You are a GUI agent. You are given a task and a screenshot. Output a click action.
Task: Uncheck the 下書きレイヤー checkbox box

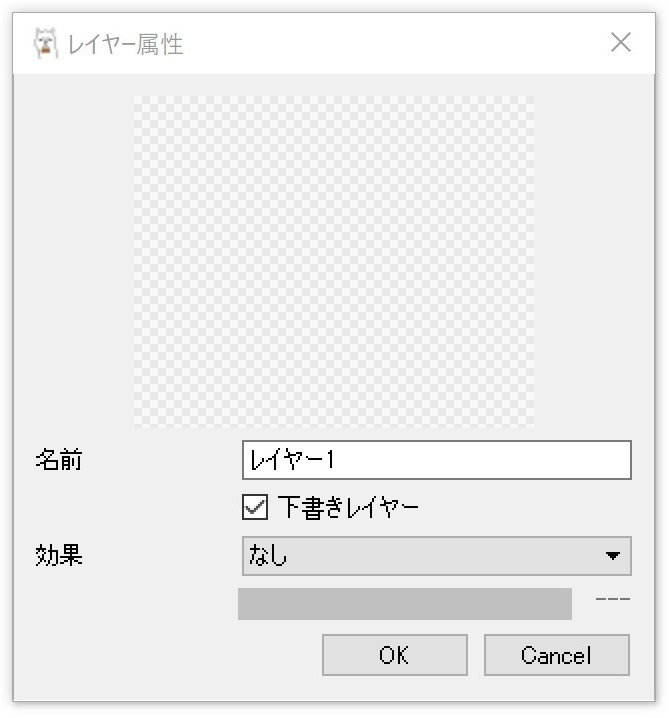pos(255,508)
